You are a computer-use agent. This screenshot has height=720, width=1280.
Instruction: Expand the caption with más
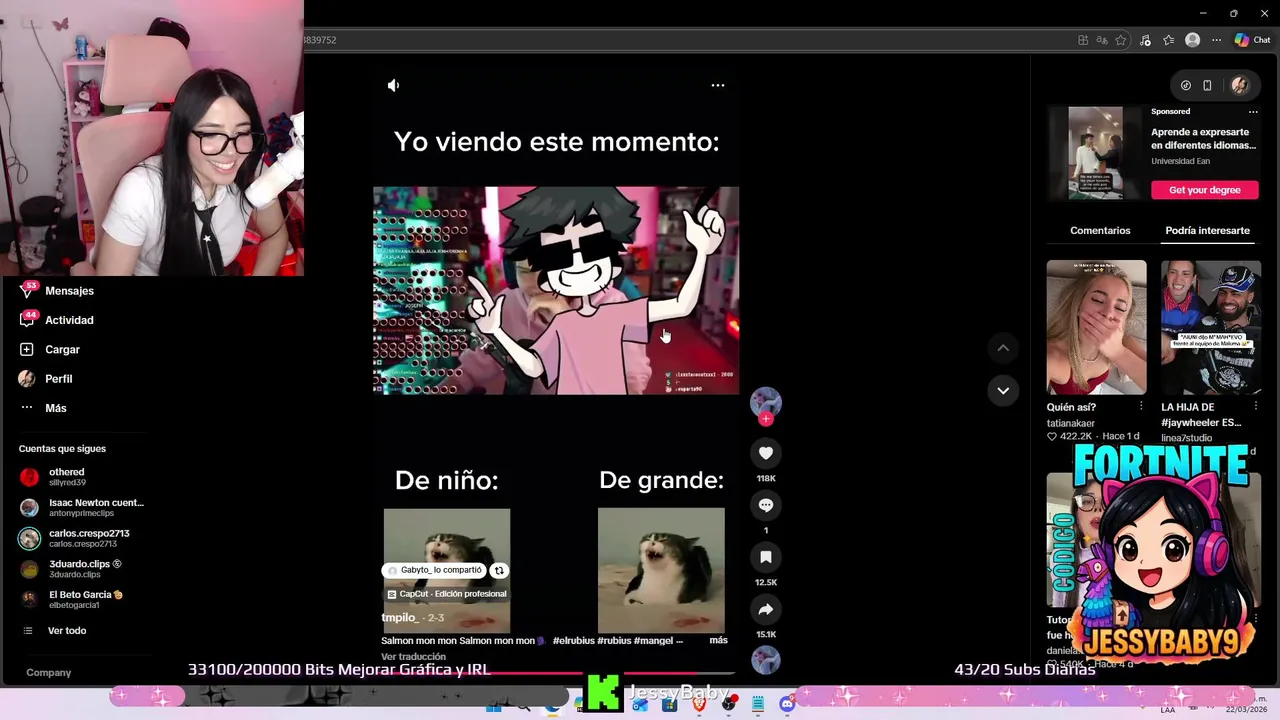tap(718, 640)
